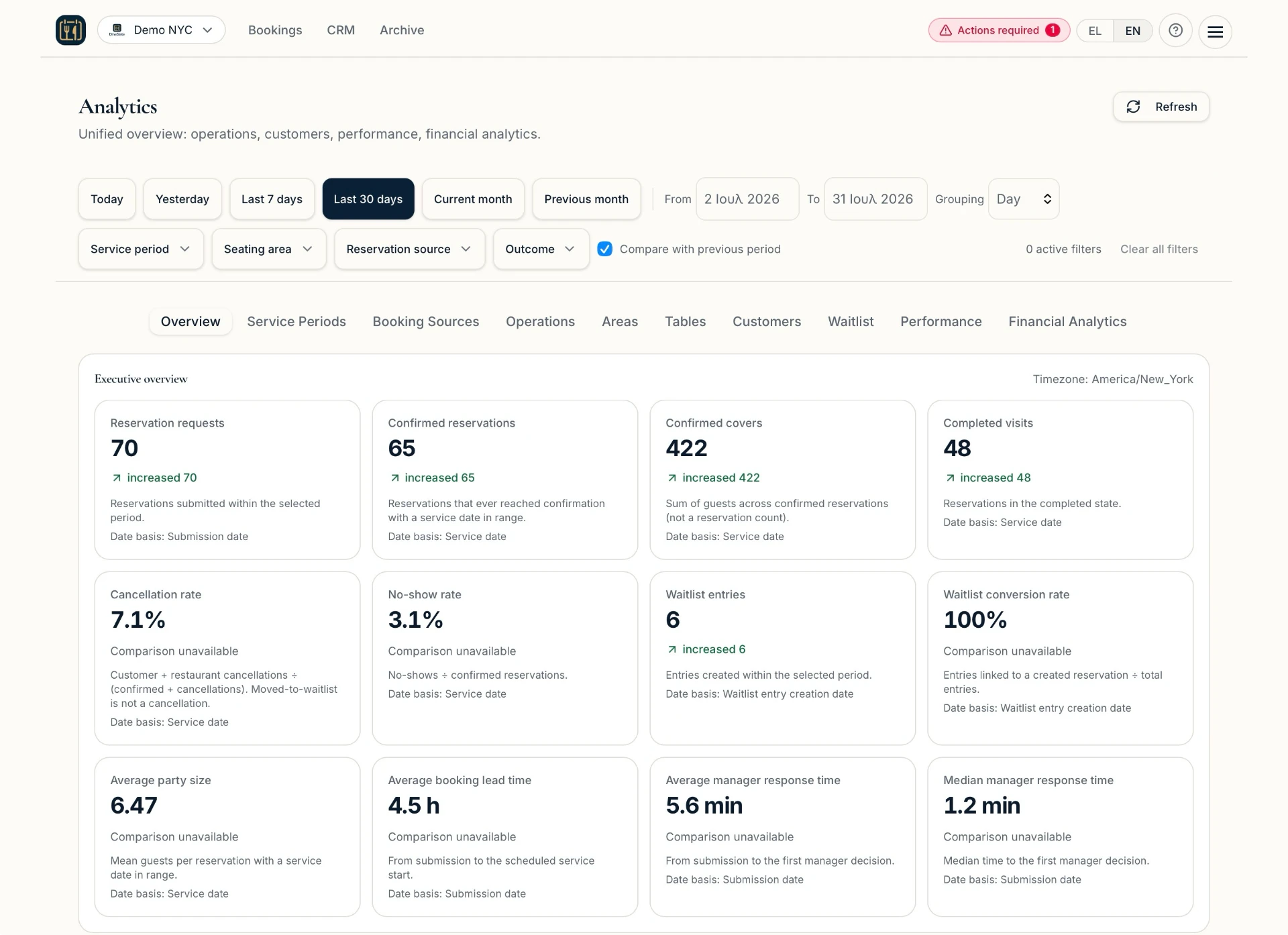
Task: Open the Waitlist tab
Action: [851, 321]
